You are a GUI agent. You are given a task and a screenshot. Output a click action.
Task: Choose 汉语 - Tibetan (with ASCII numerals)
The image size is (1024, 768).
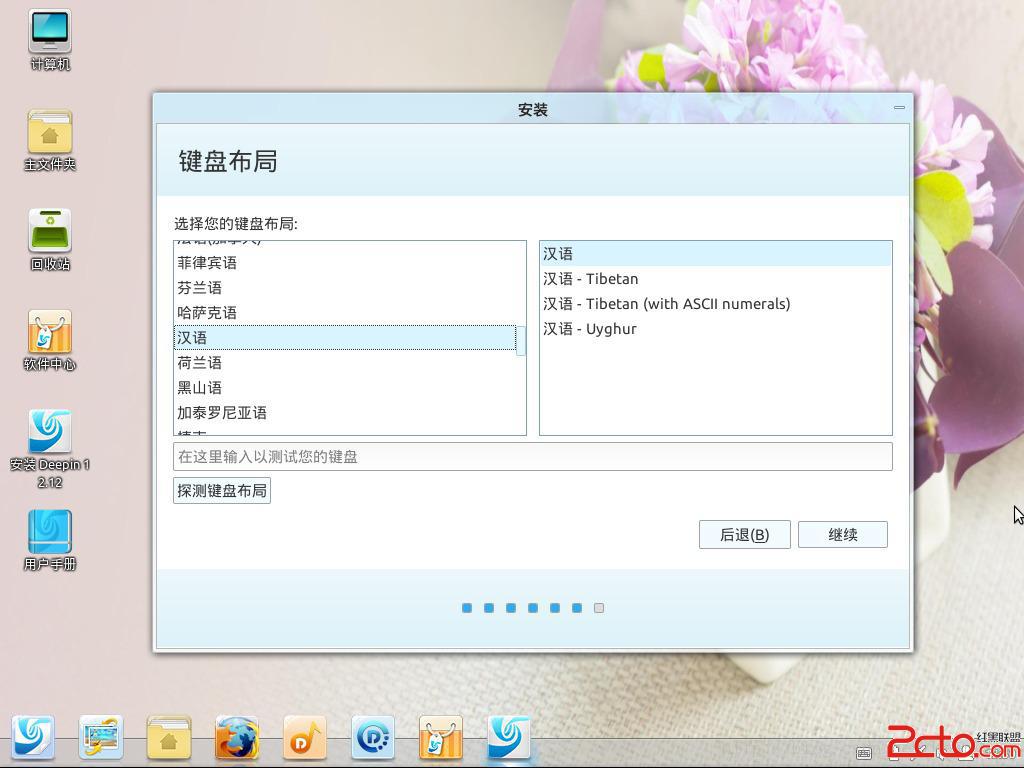(x=715, y=304)
